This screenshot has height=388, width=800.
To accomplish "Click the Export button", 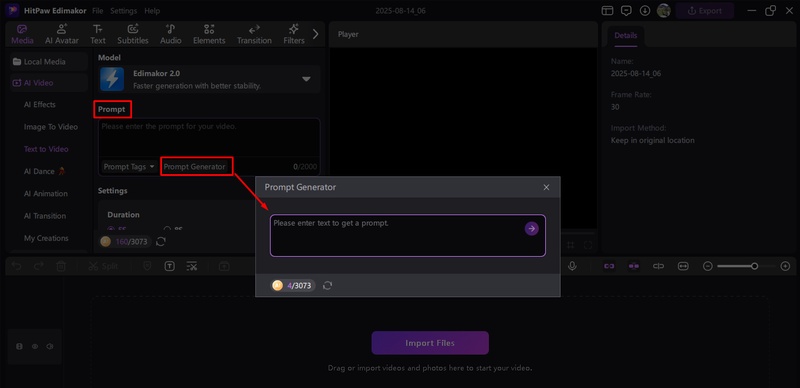I will click(x=705, y=11).
